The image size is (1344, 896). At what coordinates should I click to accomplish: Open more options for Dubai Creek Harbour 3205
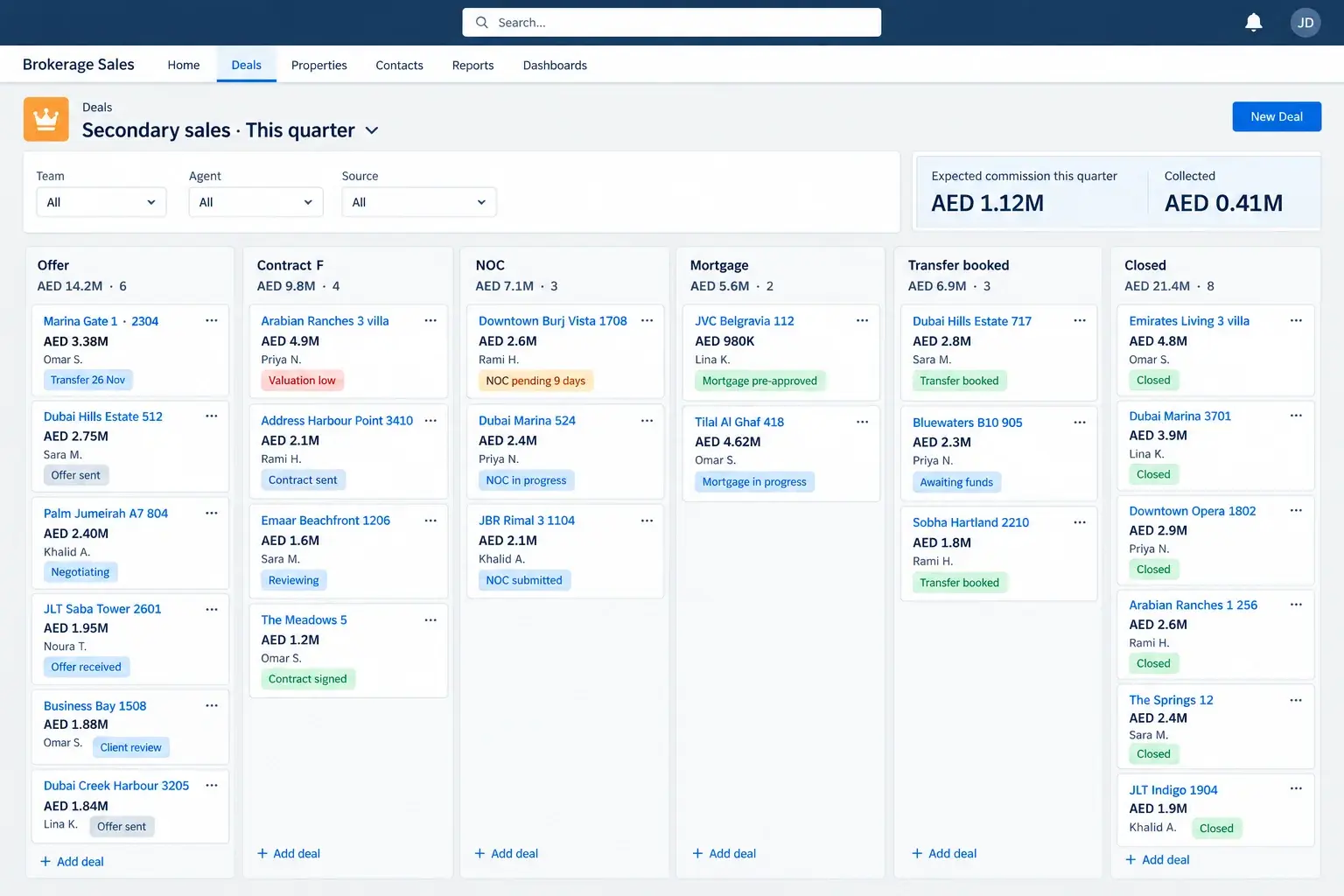point(212,786)
